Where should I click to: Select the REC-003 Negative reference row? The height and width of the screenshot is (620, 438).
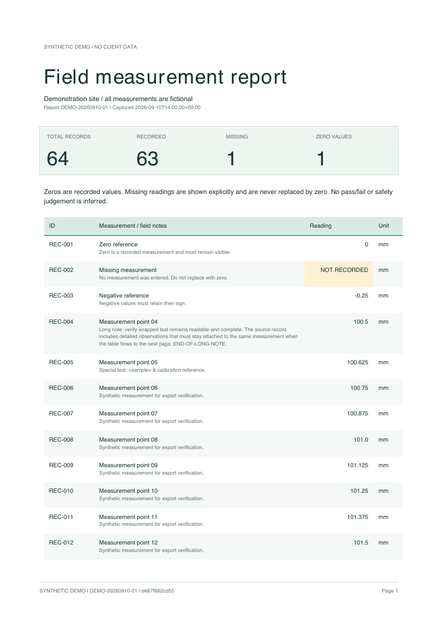coord(223,300)
